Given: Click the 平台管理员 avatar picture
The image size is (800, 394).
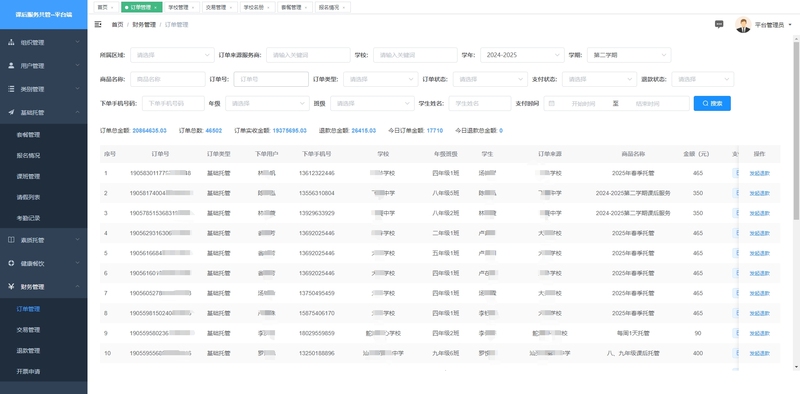Looking at the screenshot, I should (743, 24).
